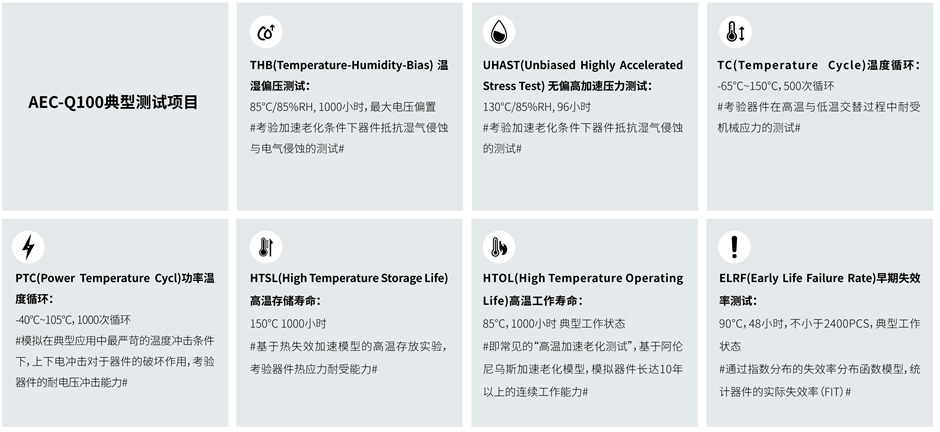The width and height of the screenshot is (940, 432).
Task: Click the UHAST water drop icon
Action: (x=499, y=32)
